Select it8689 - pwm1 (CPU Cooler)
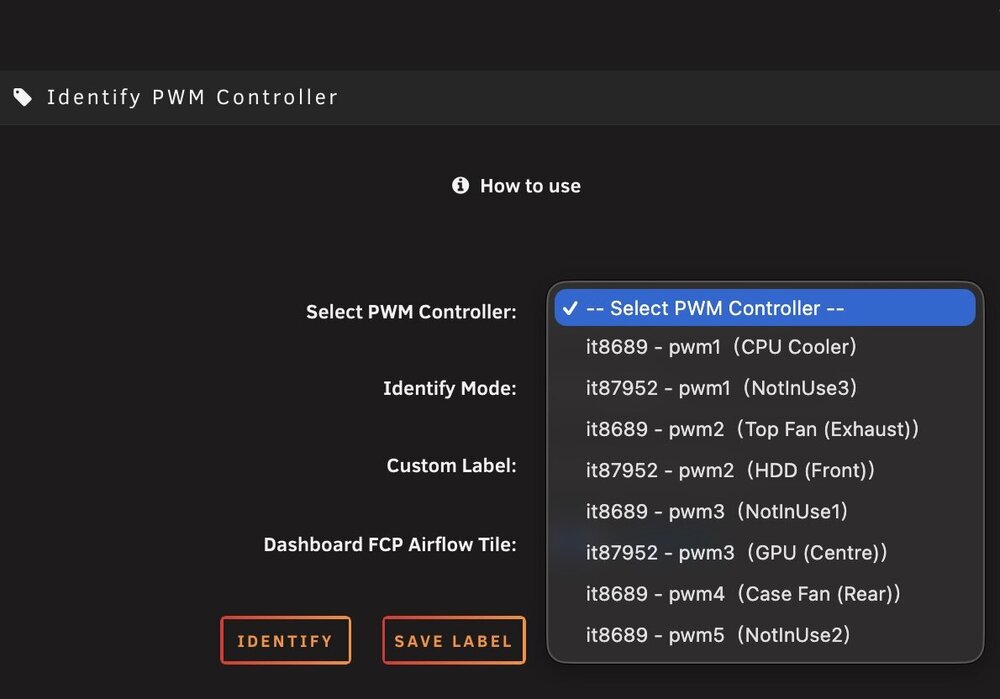Image resolution: width=1000 pixels, height=699 pixels. (x=765, y=347)
